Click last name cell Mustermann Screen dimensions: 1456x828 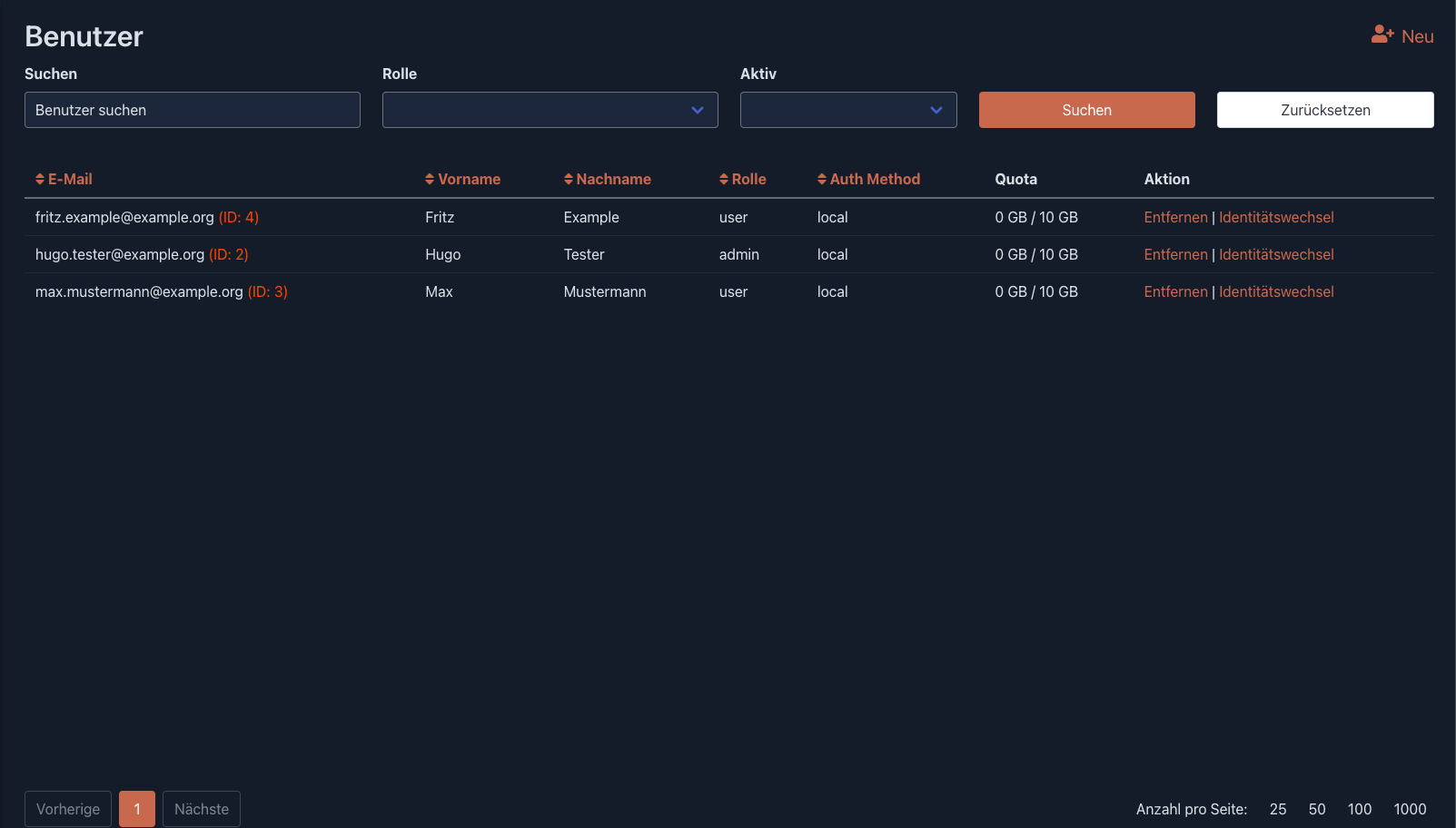[x=605, y=291]
